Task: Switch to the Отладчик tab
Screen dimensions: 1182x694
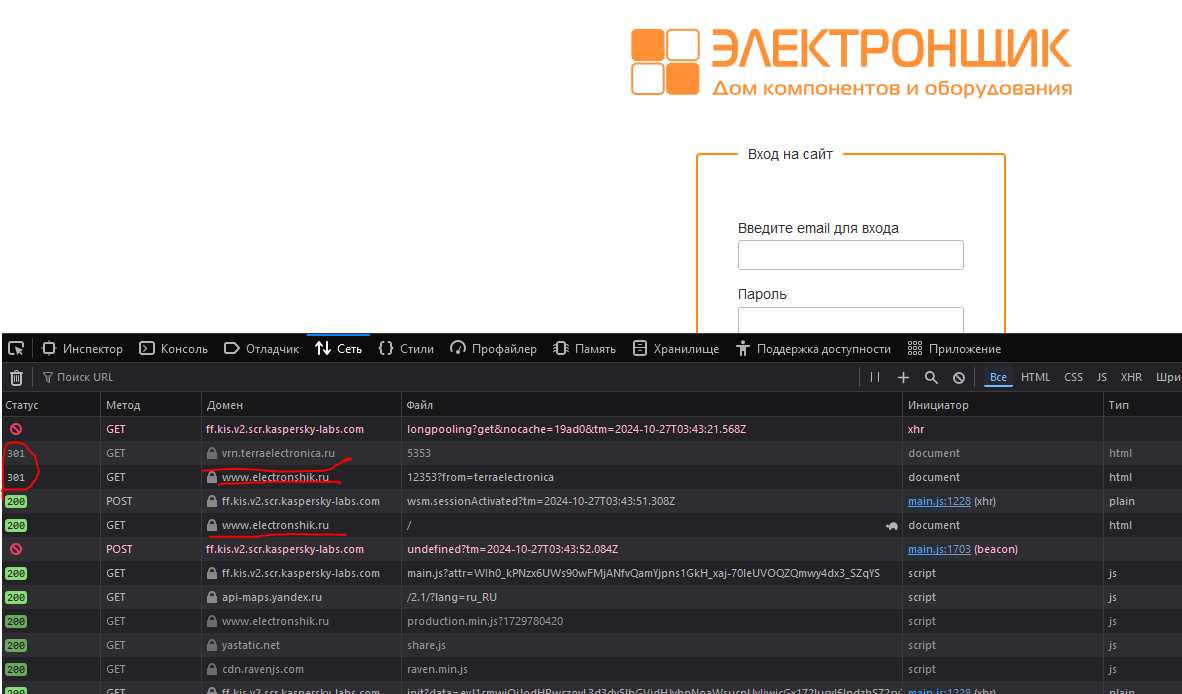Action: [262, 349]
